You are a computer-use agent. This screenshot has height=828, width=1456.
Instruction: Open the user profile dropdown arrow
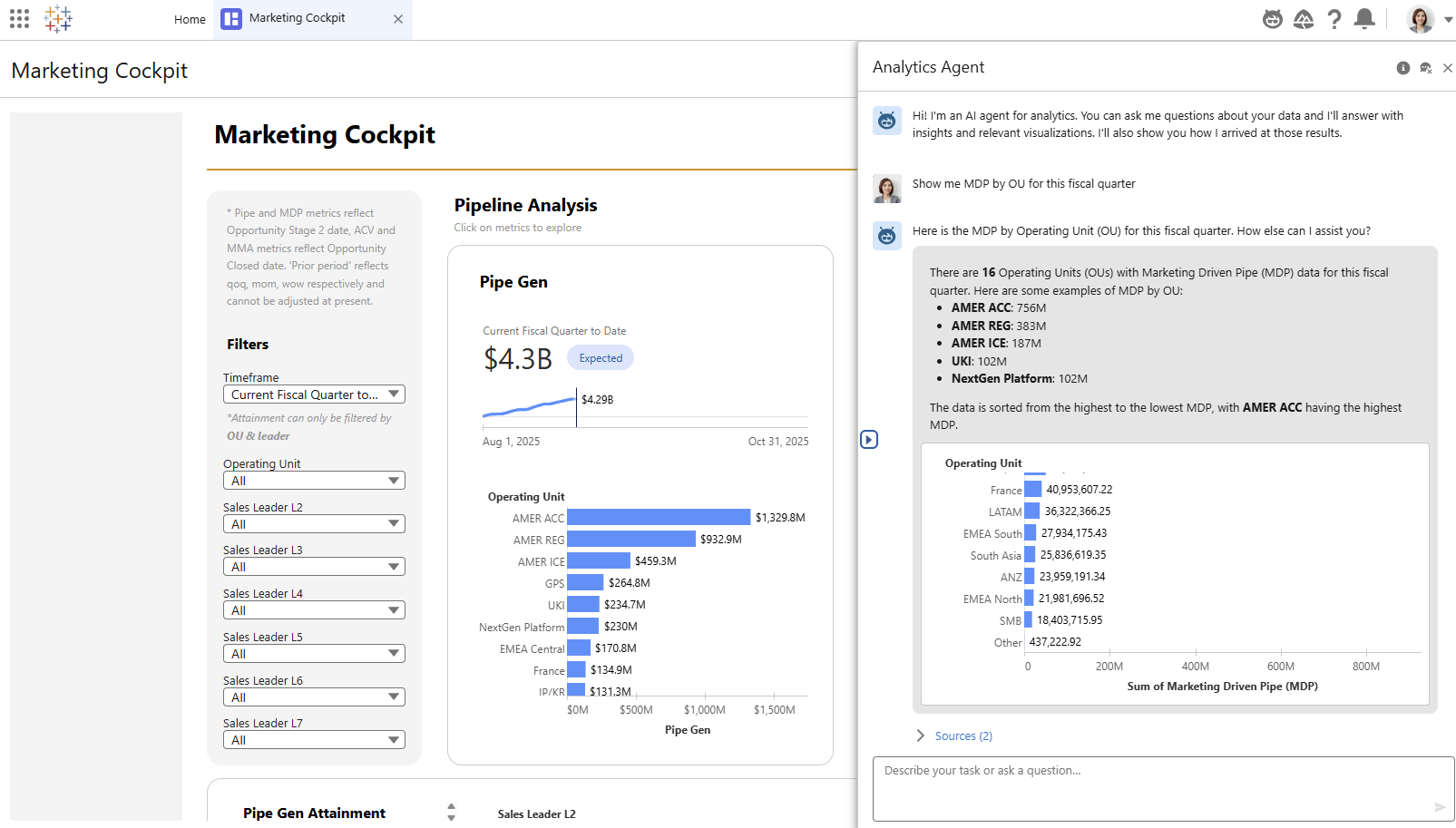(1446, 18)
